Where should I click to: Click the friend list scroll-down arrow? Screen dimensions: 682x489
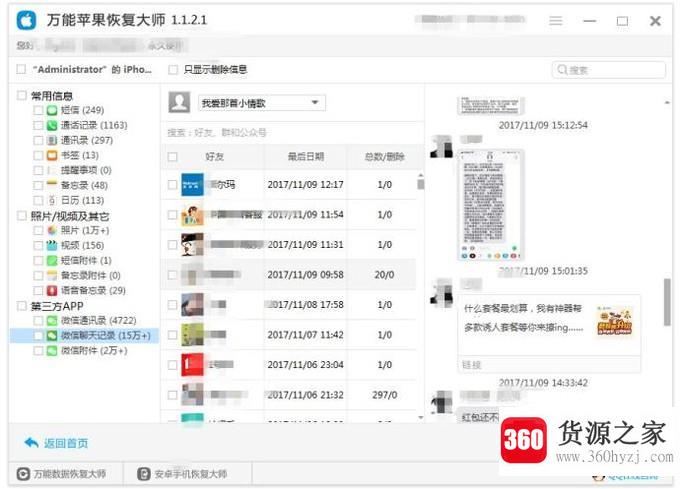421,418
